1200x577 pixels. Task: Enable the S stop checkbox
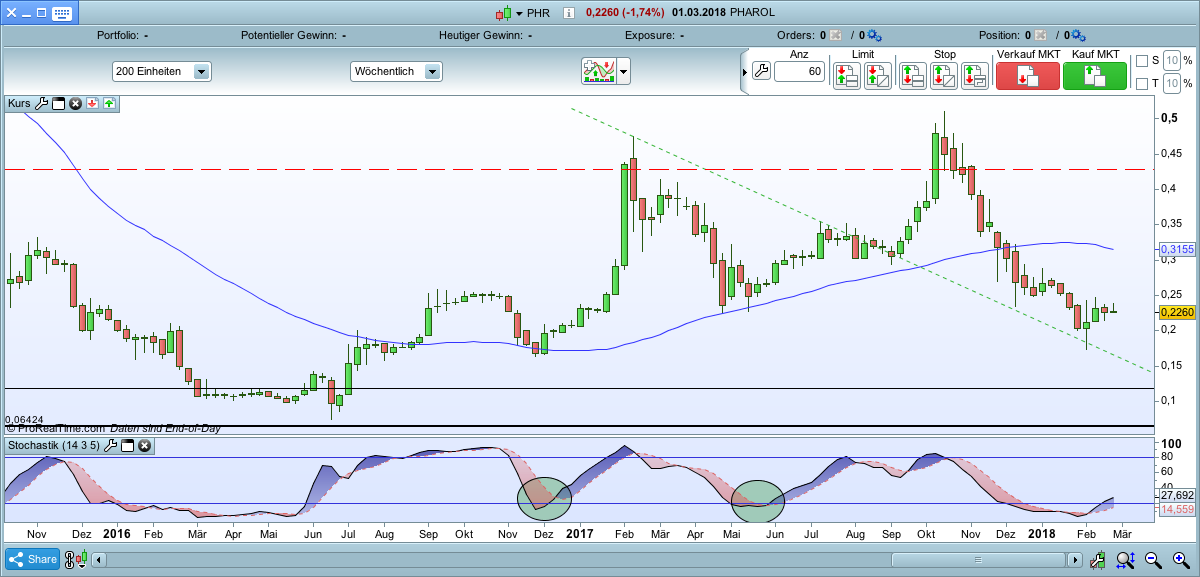coord(1142,61)
